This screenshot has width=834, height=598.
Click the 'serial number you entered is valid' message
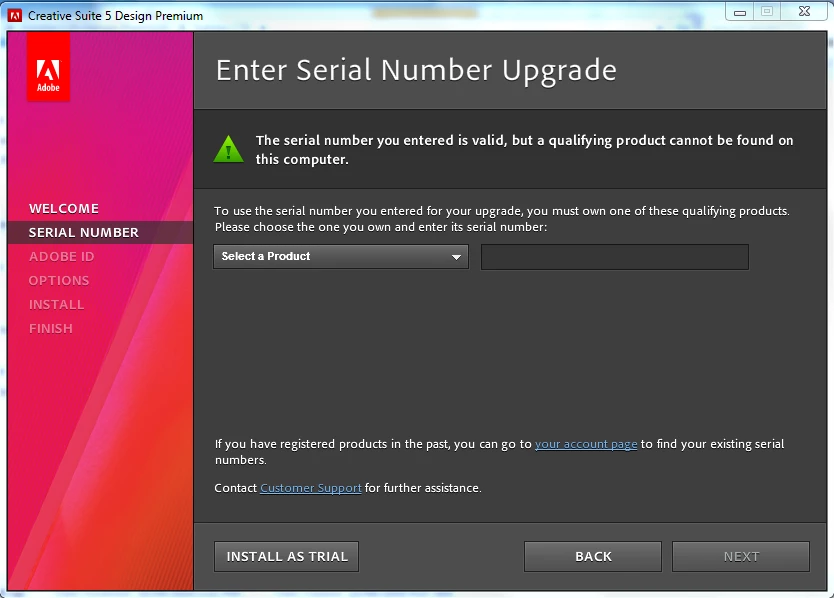(x=524, y=150)
